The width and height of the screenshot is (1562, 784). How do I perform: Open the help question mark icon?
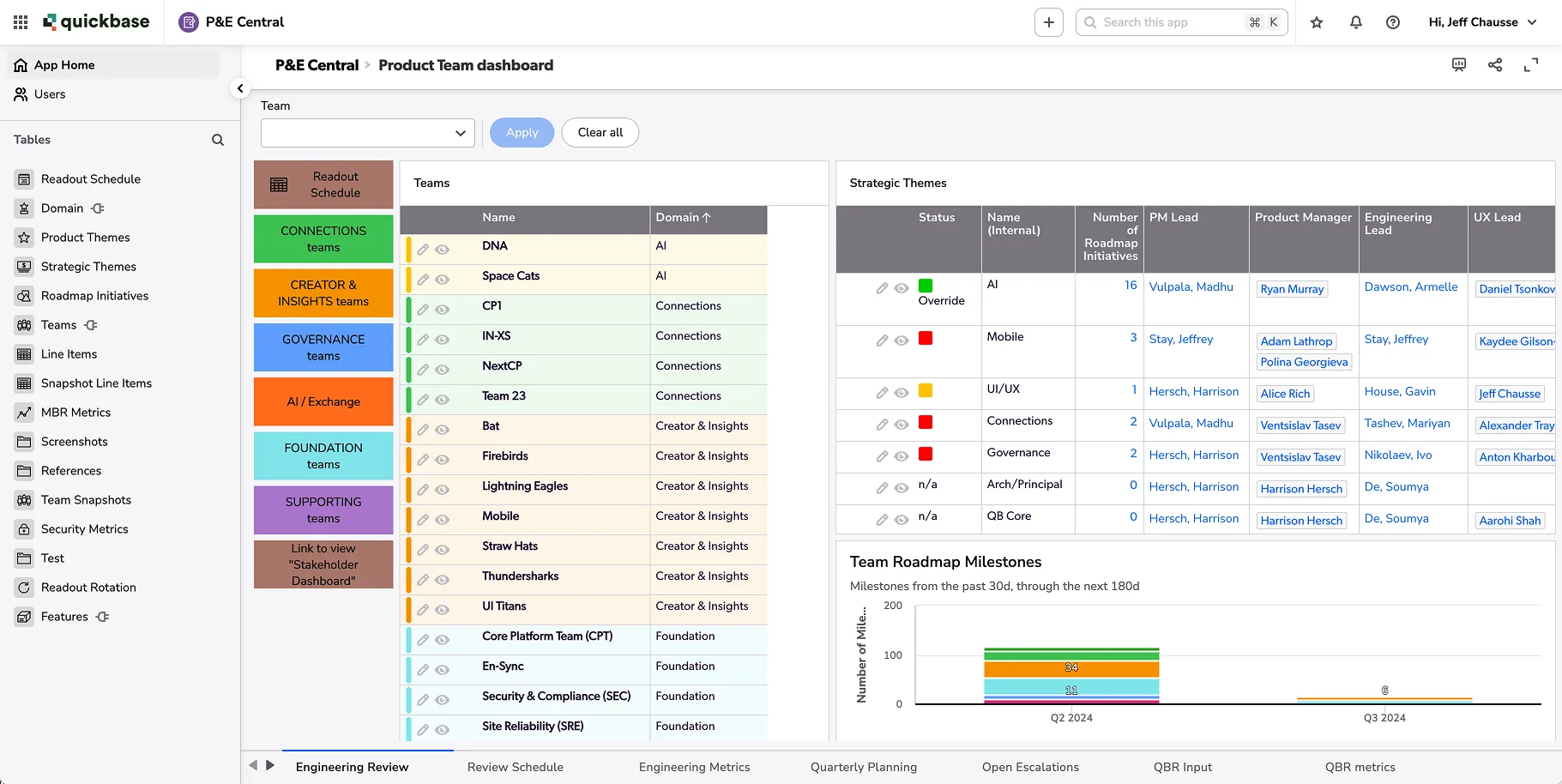pos(1393,22)
